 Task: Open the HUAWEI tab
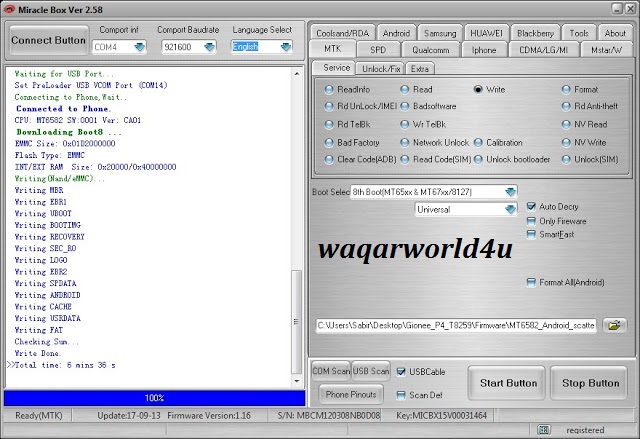pyautogui.click(x=487, y=33)
